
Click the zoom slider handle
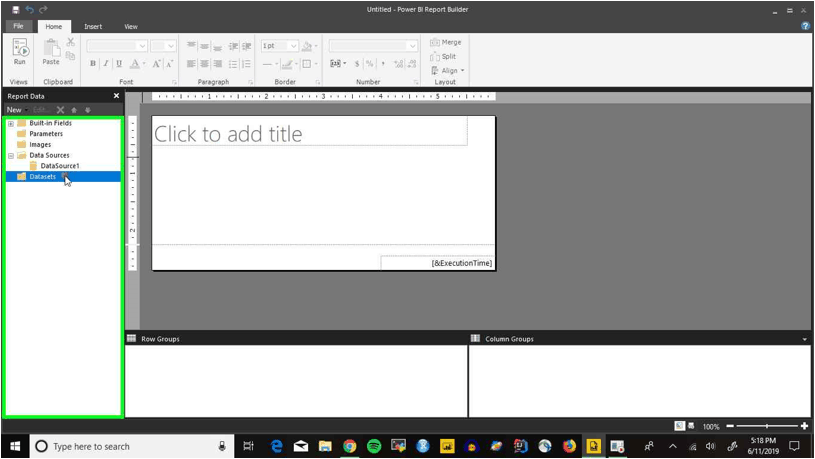pyautogui.click(x=767, y=426)
